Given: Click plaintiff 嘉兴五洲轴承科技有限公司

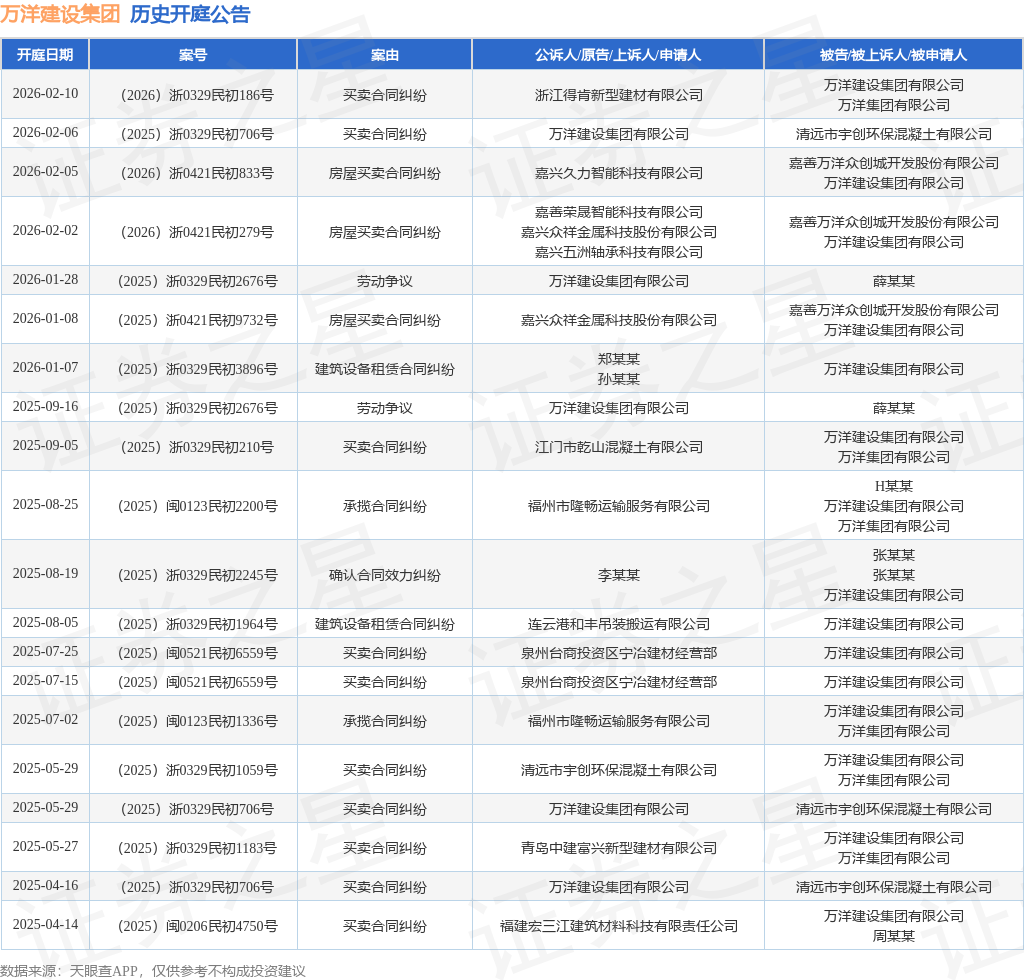Looking at the screenshot, I should tap(618, 252).
